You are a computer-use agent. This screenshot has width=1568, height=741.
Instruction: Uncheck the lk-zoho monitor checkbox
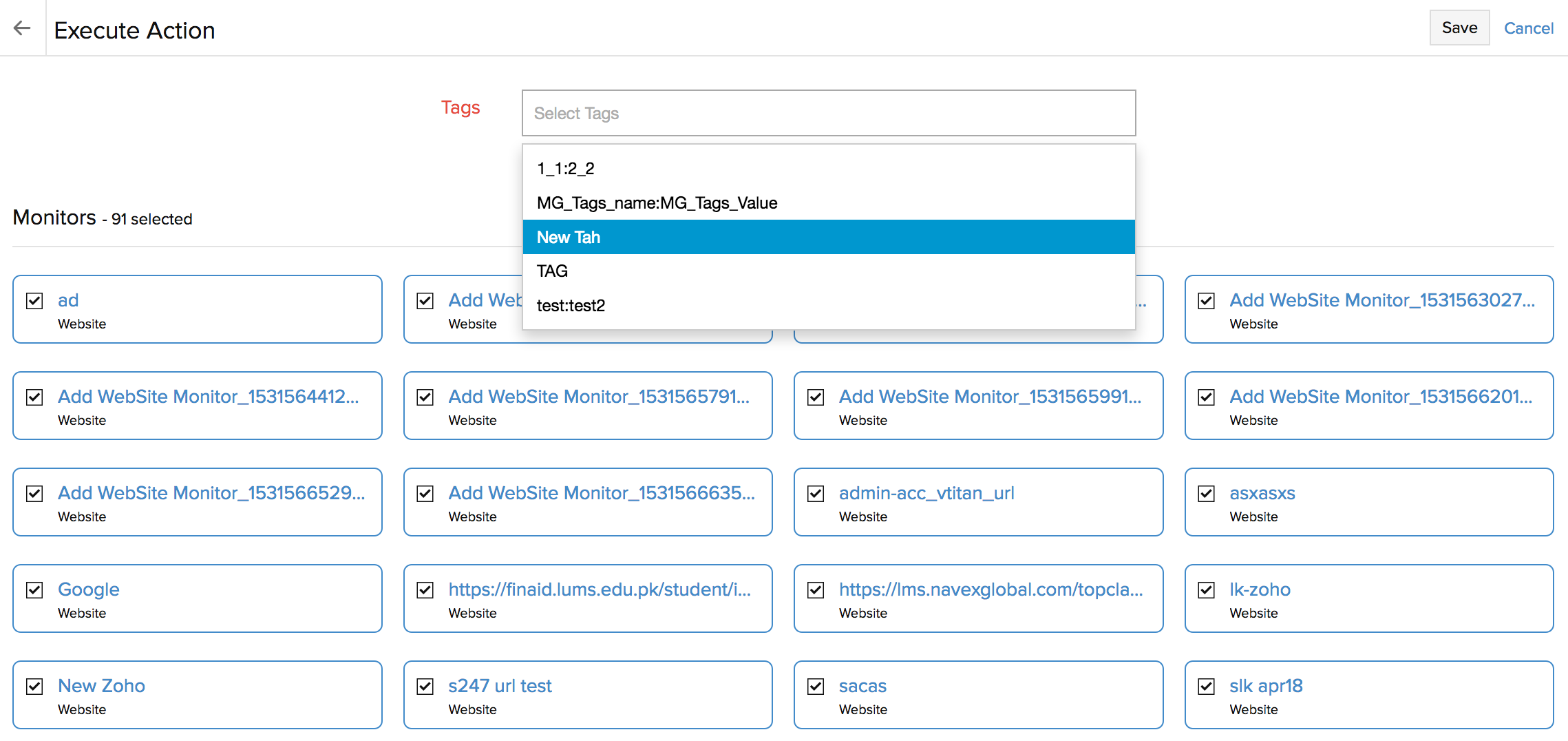[1206, 590]
